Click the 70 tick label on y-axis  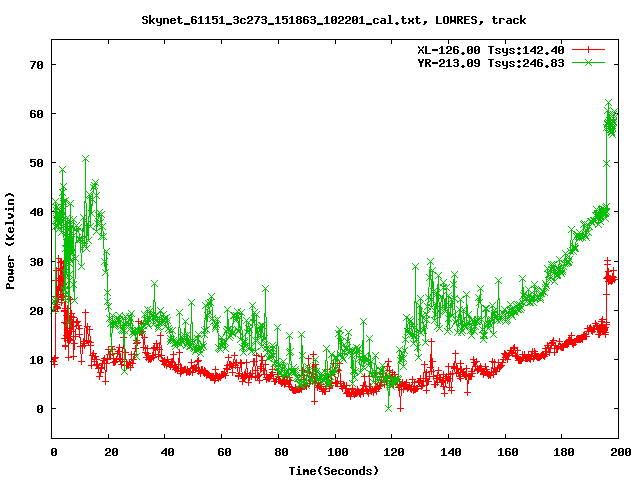coord(36,65)
